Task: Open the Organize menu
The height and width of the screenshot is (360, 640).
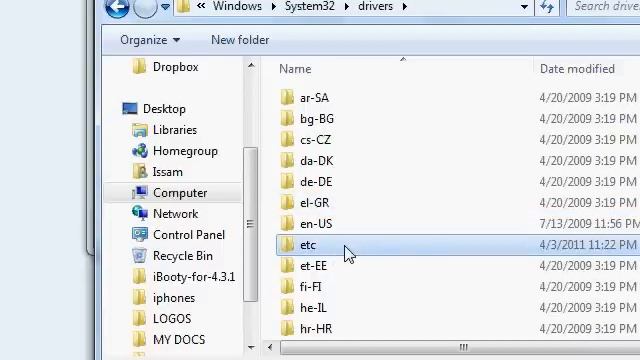Action: pos(150,40)
